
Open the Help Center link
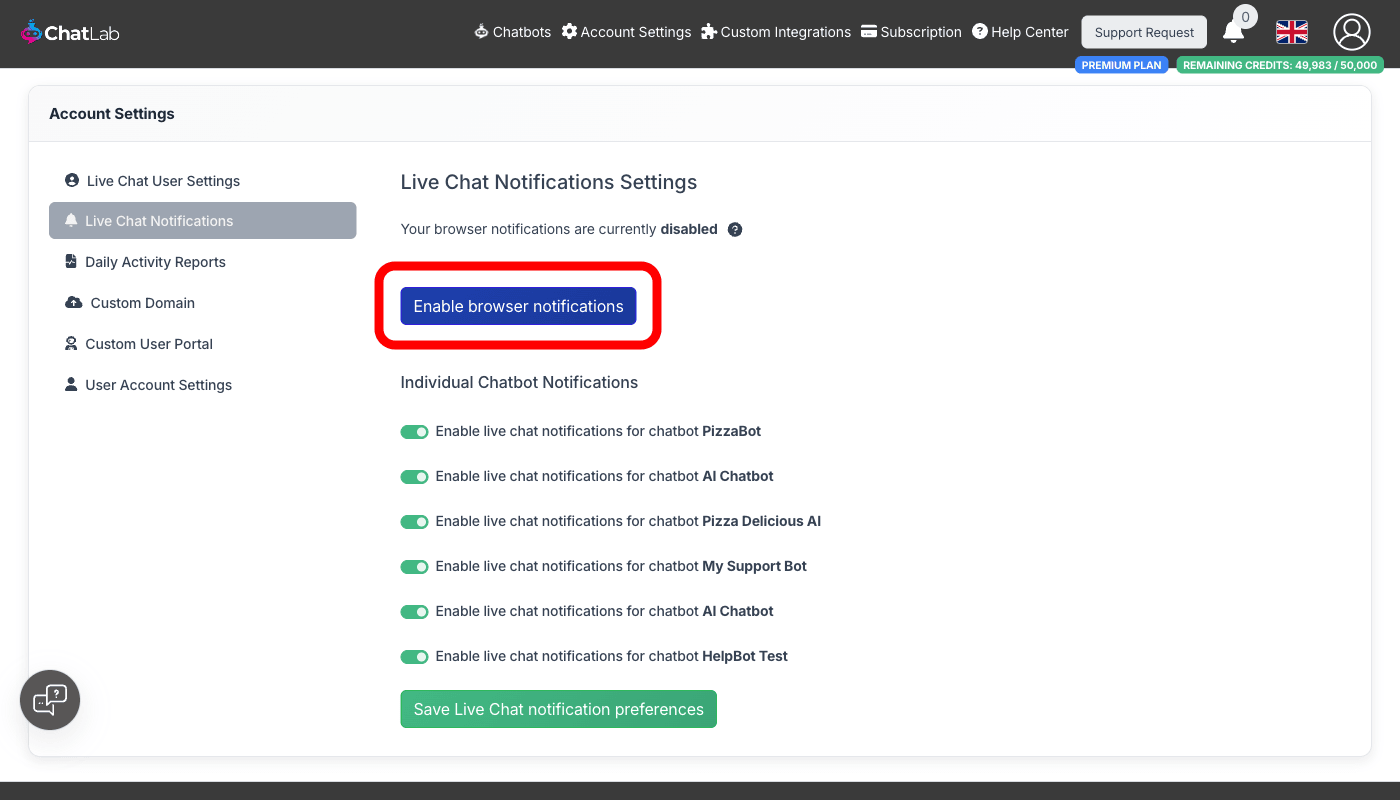(1020, 32)
